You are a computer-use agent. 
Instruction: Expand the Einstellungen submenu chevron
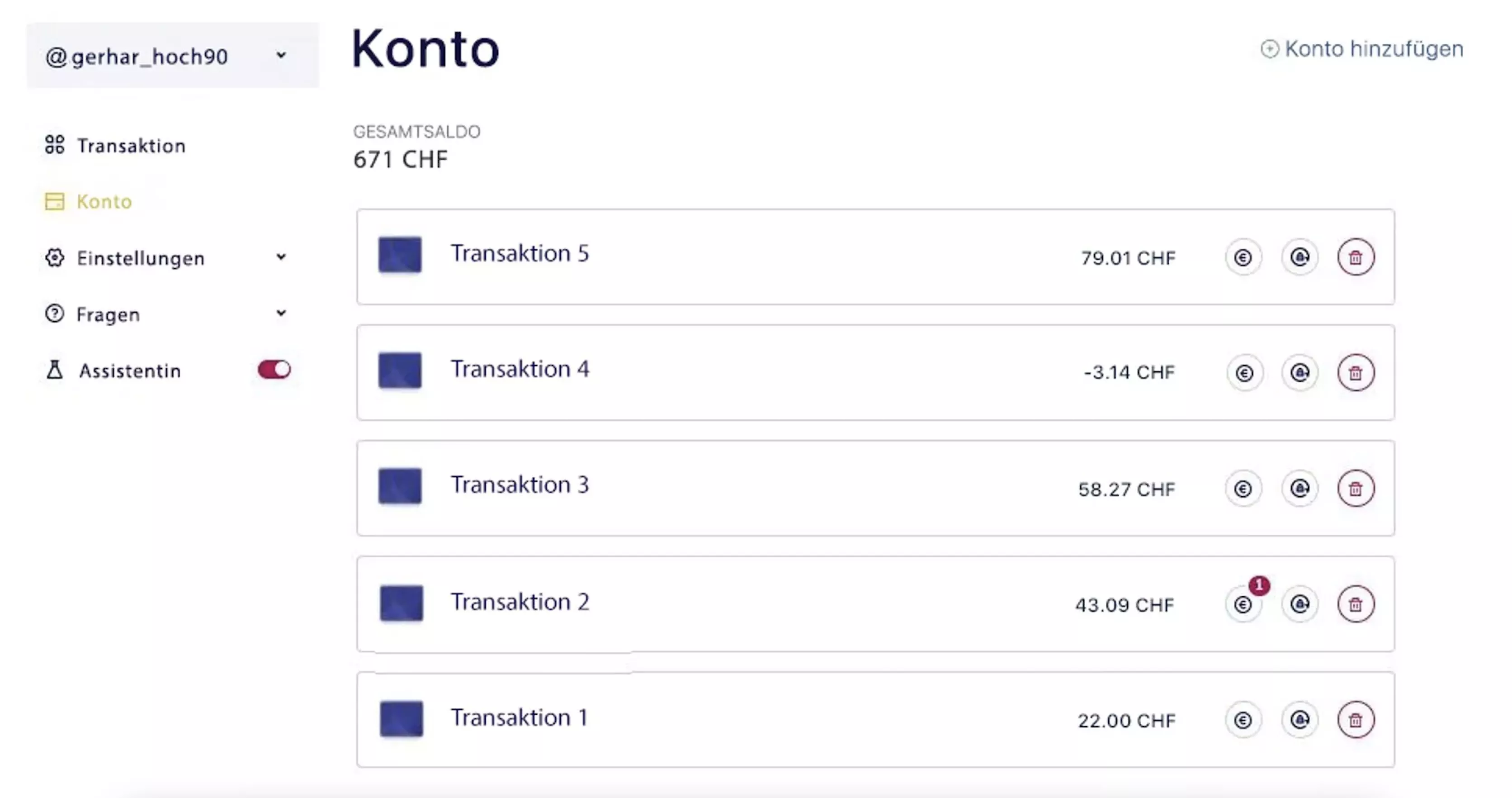point(281,257)
